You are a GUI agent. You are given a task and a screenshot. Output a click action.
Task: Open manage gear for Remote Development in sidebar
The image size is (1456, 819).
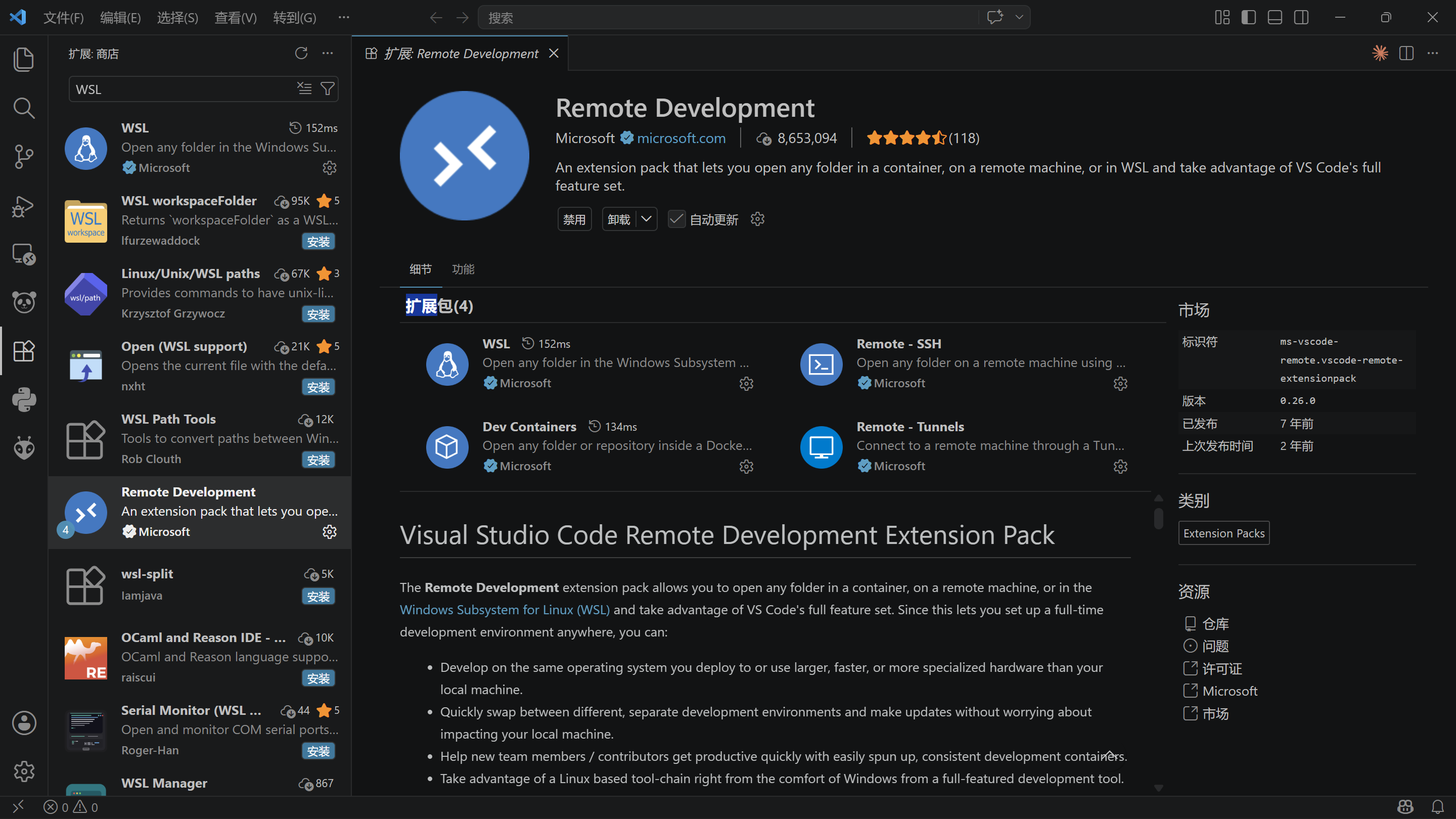click(330, 532)
